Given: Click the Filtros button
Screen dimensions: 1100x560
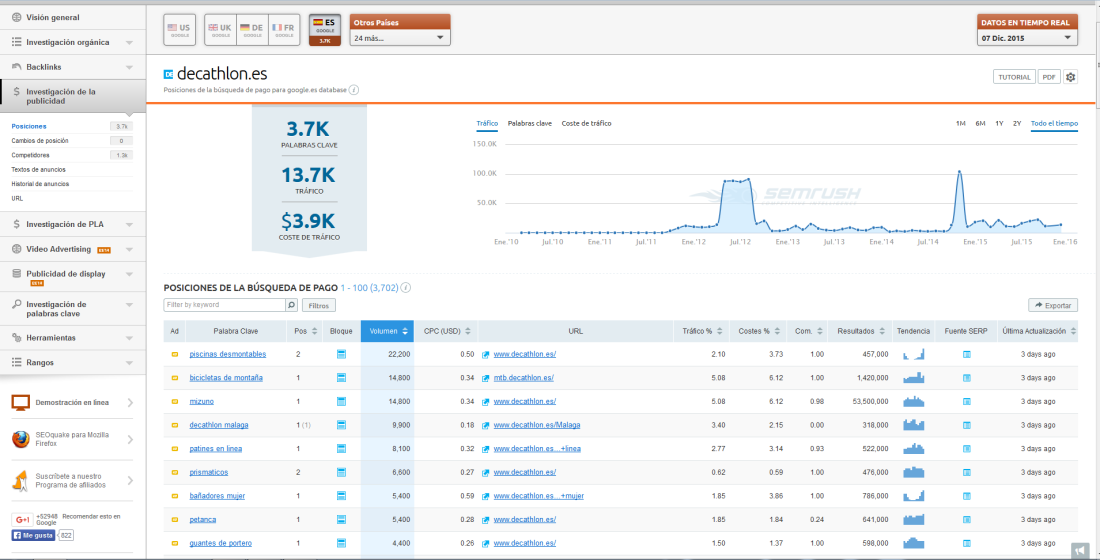Looking at the screenshot, I should [x=318, y=305].
